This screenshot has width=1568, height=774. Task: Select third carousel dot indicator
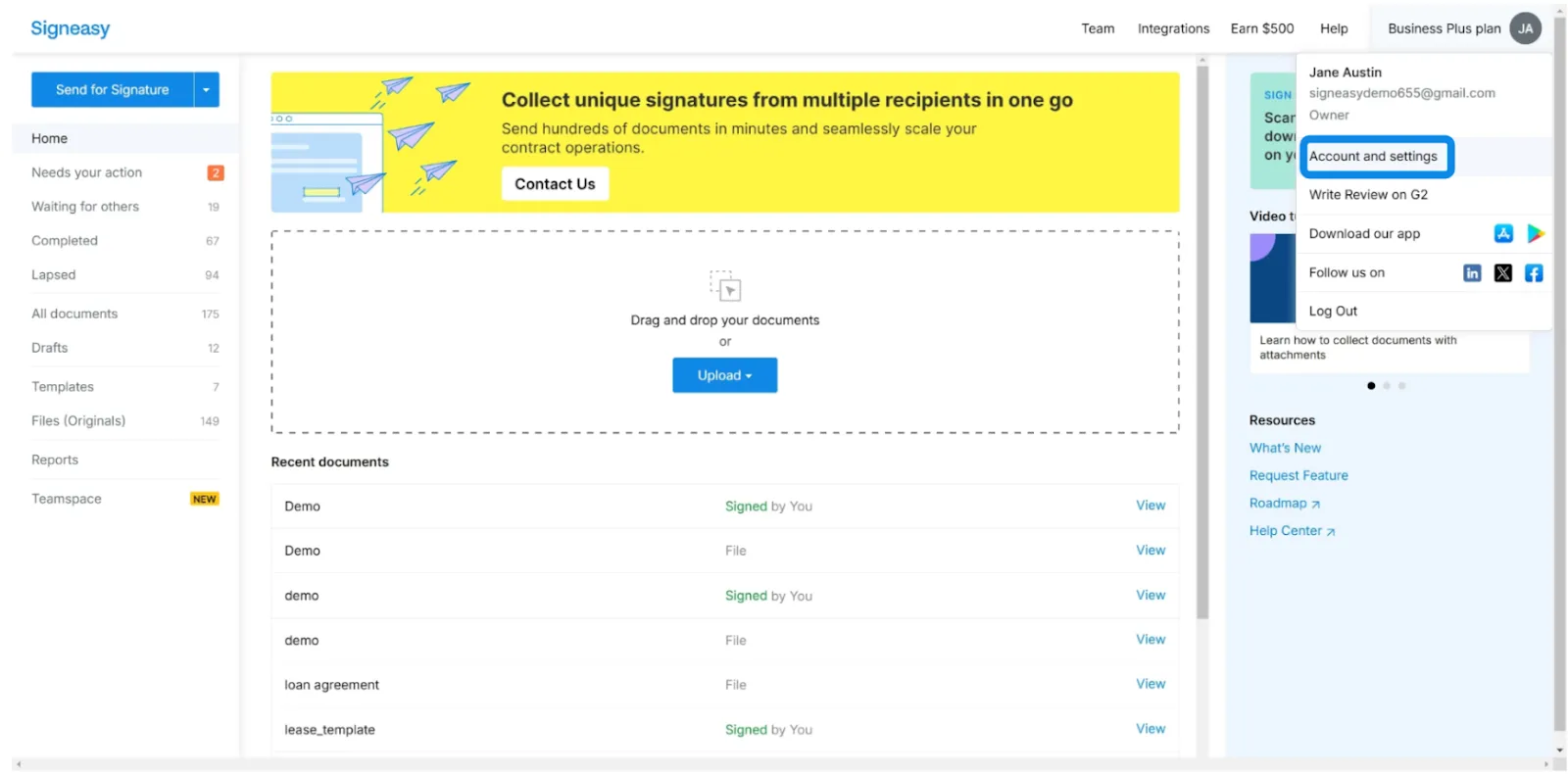click(1402, 386)
